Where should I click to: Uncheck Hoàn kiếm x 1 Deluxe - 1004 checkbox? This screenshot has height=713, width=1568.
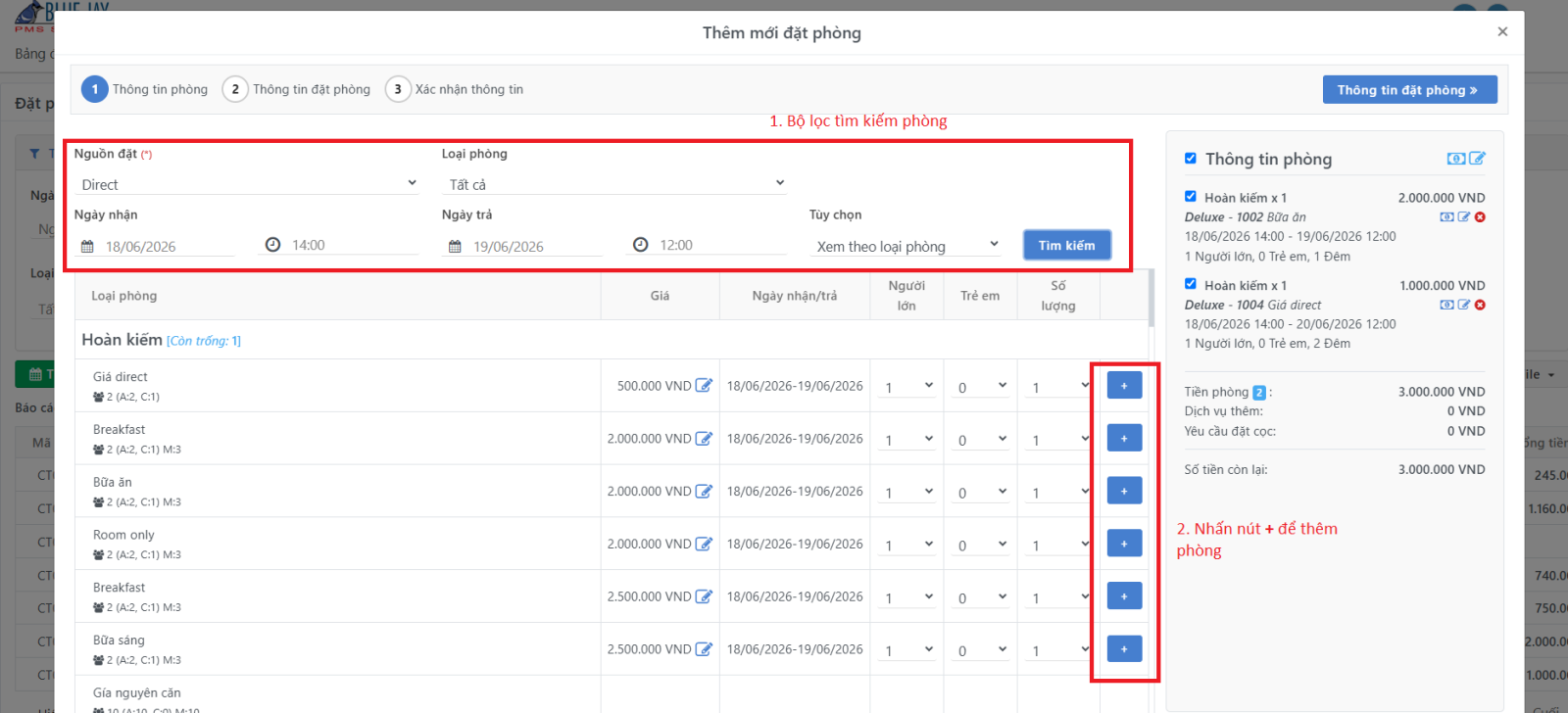click(x=1190, y=284)
